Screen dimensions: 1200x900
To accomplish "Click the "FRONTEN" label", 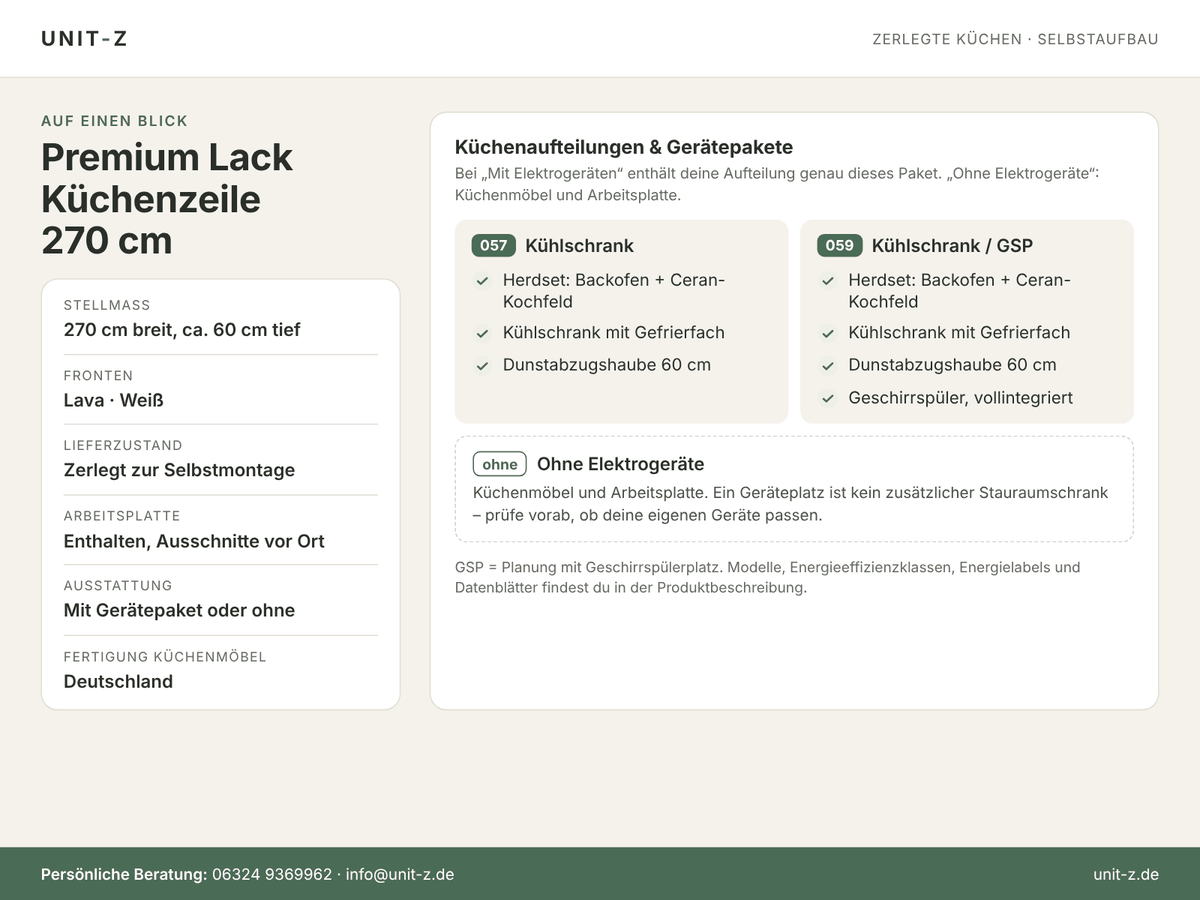I will 98,376.
